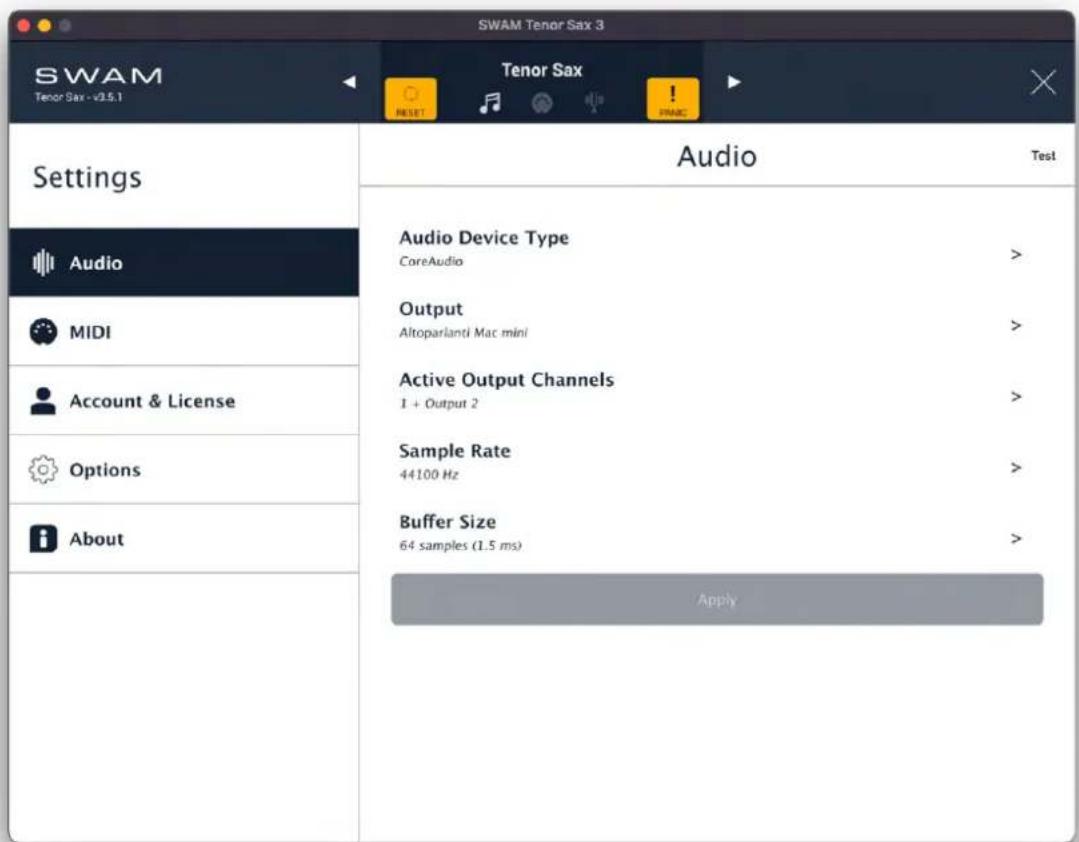Click the Active Output Channels label
The height and width of the screenshot is (842, 1079).
click(506, 380)
